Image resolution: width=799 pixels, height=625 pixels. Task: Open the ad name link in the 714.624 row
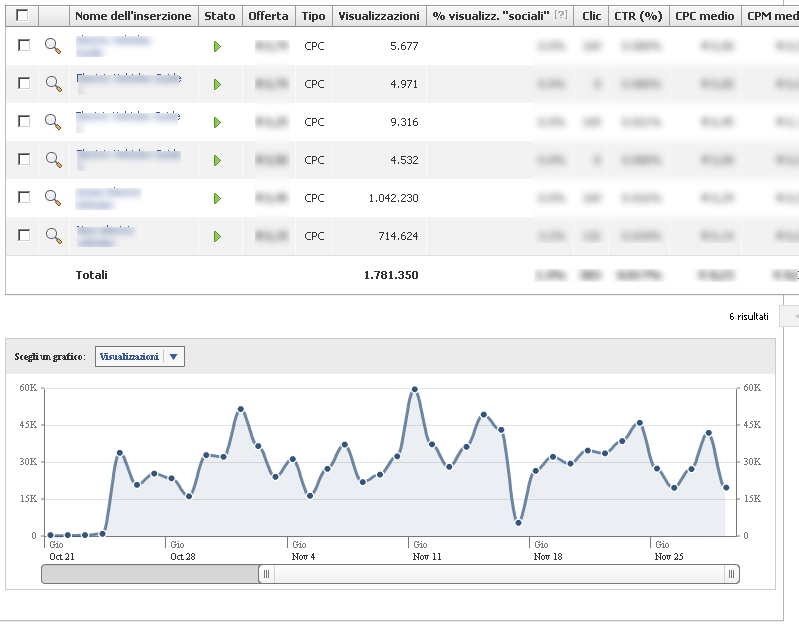point(105,236)
